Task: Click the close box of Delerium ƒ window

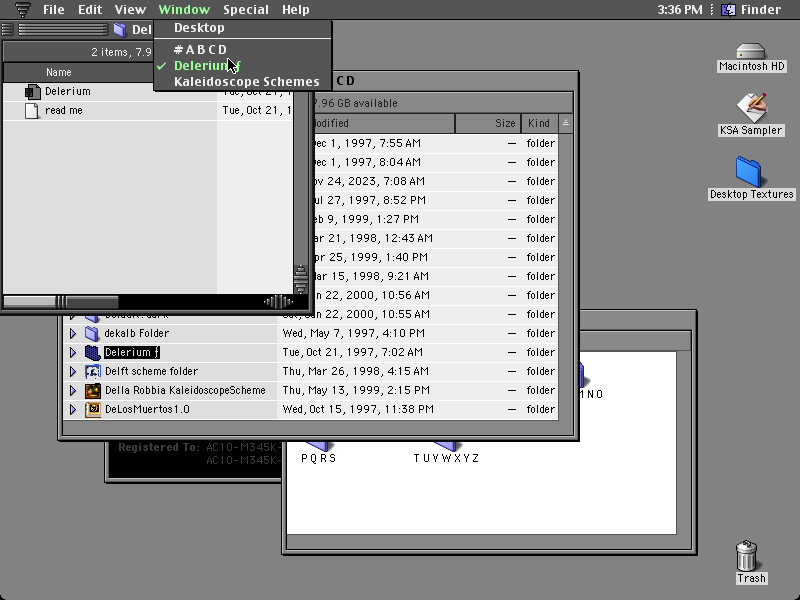Action: (8, 30)
